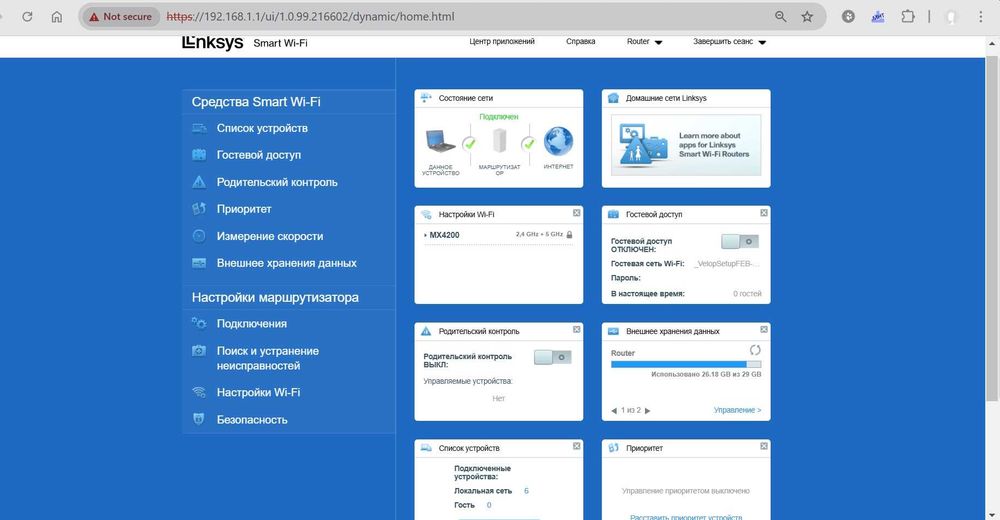Open the Завершить сеанс dropdown

(x=730, y=41)
